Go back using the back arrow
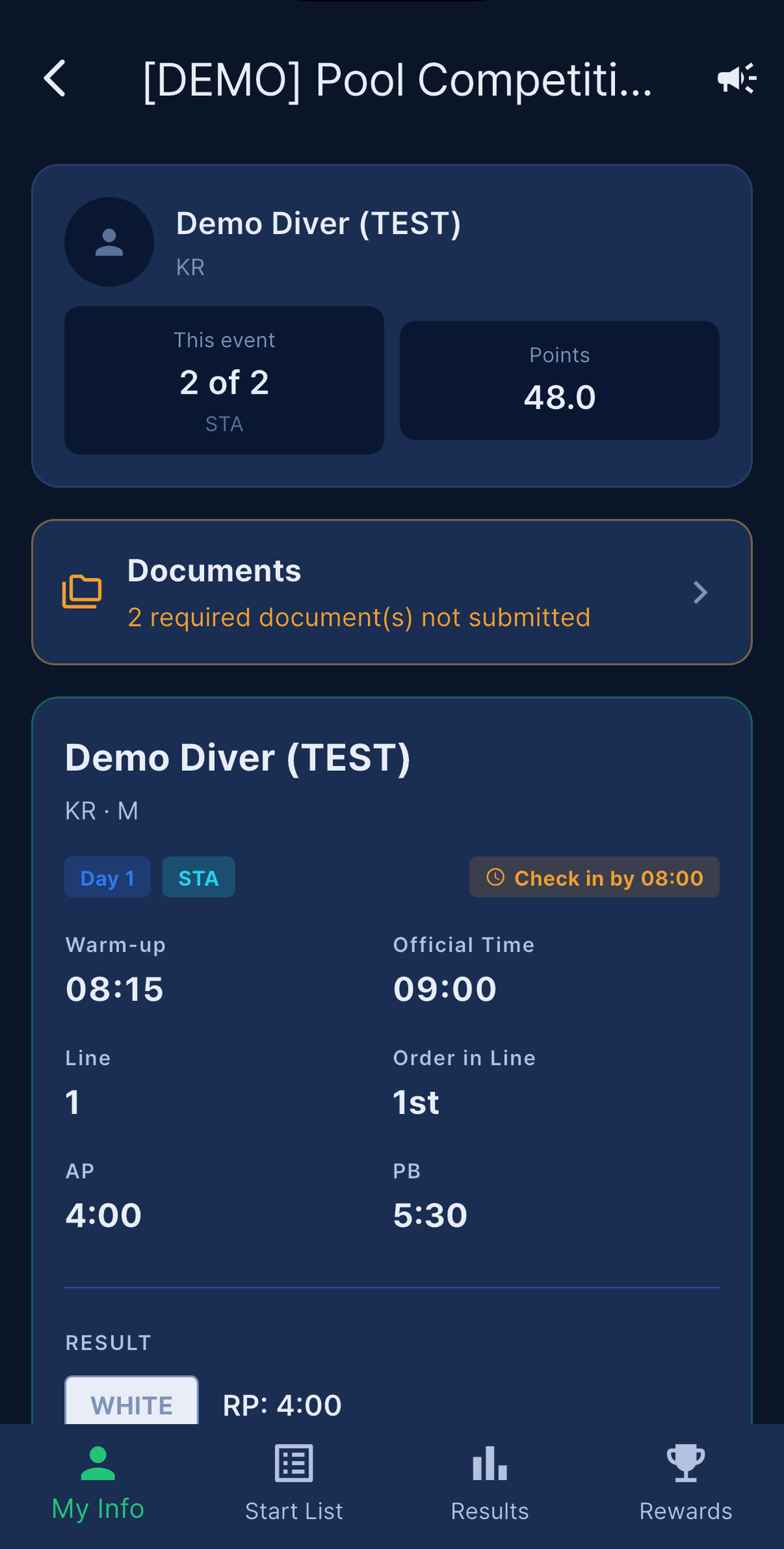 pos(55,78)
